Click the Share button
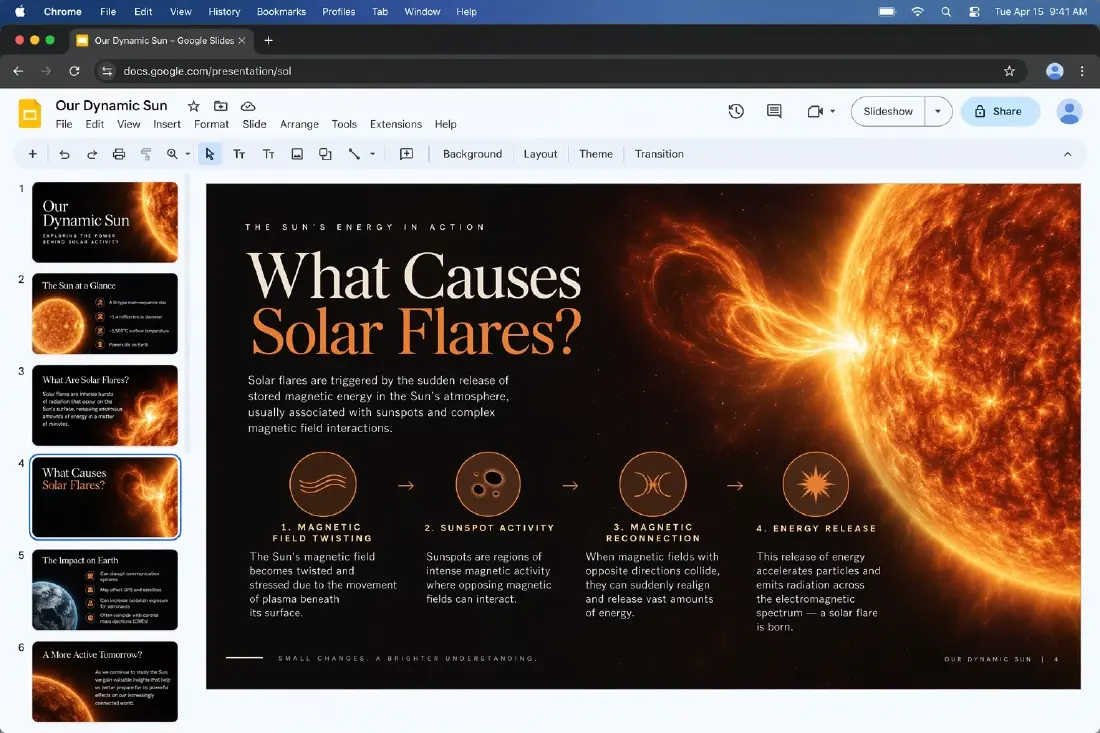 click(x=1000, y=112)
